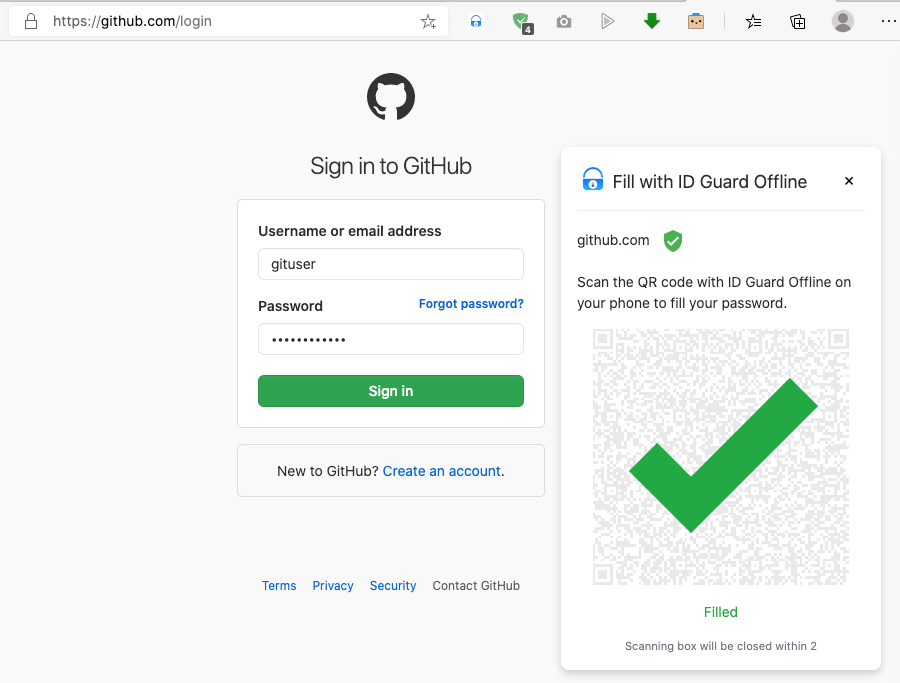Add page to favorites with star icon

(428, 22)
